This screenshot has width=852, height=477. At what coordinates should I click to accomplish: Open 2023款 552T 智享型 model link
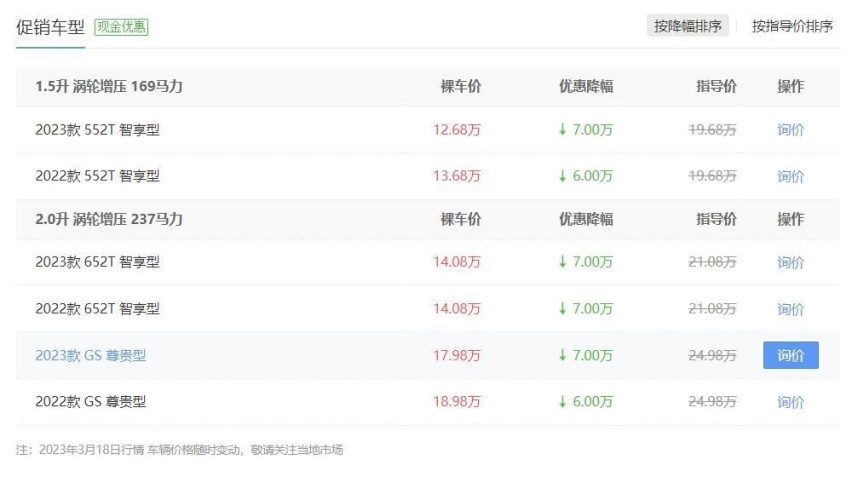pos(97,130)
